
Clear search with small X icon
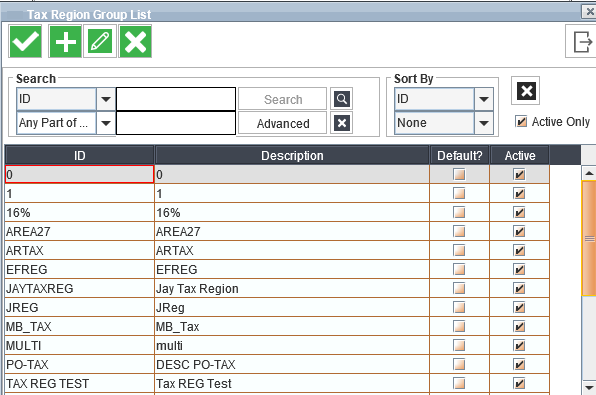(342, 123)
